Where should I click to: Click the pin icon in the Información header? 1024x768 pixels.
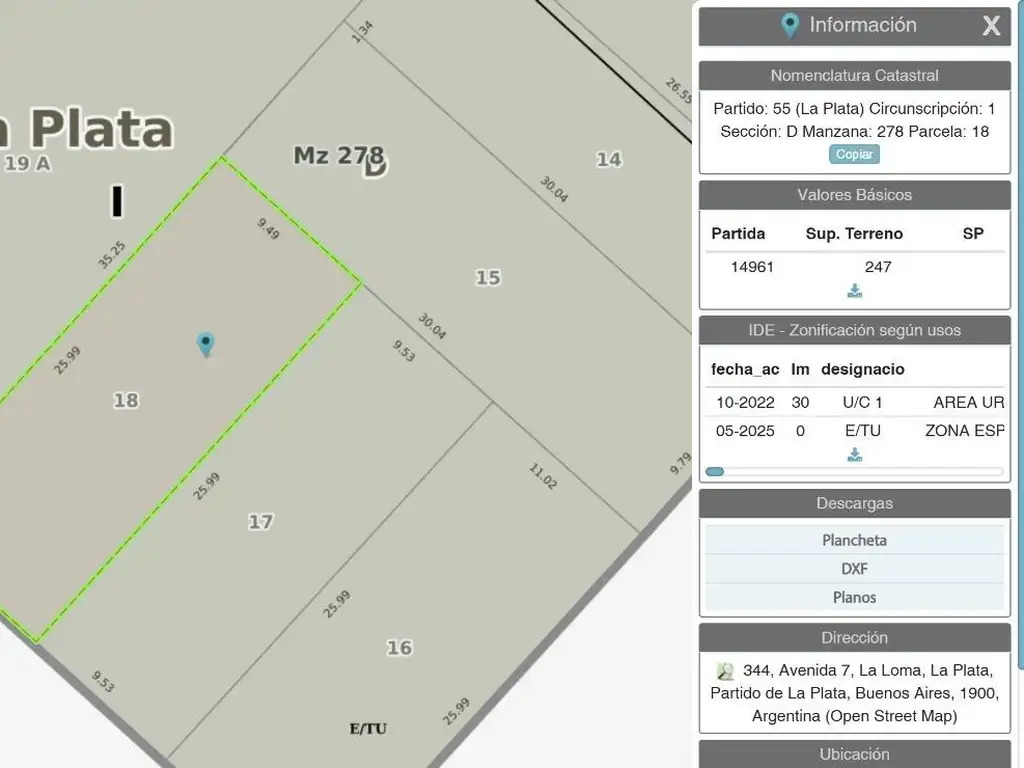(790, 26)
